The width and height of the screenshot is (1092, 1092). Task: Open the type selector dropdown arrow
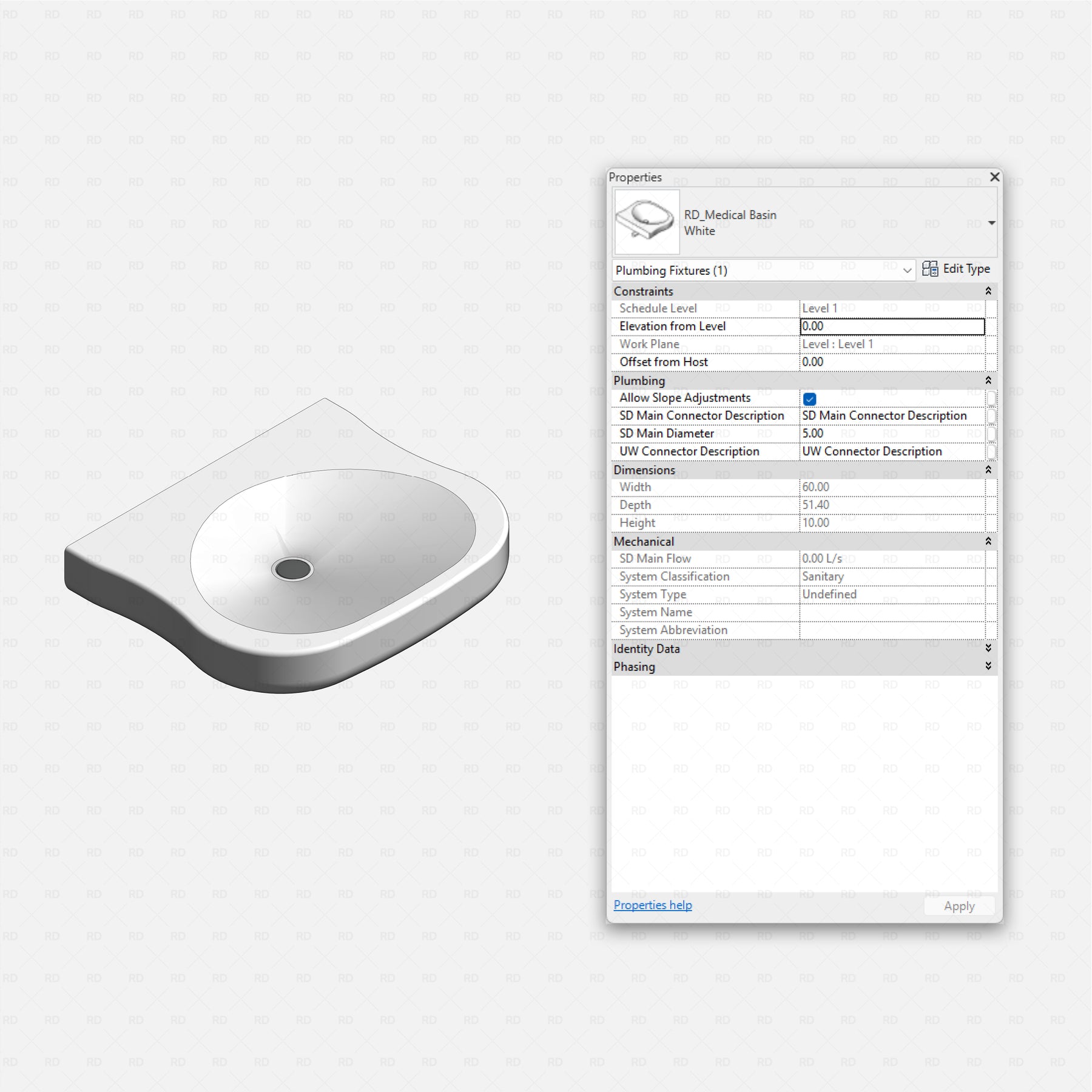point(991,223)
